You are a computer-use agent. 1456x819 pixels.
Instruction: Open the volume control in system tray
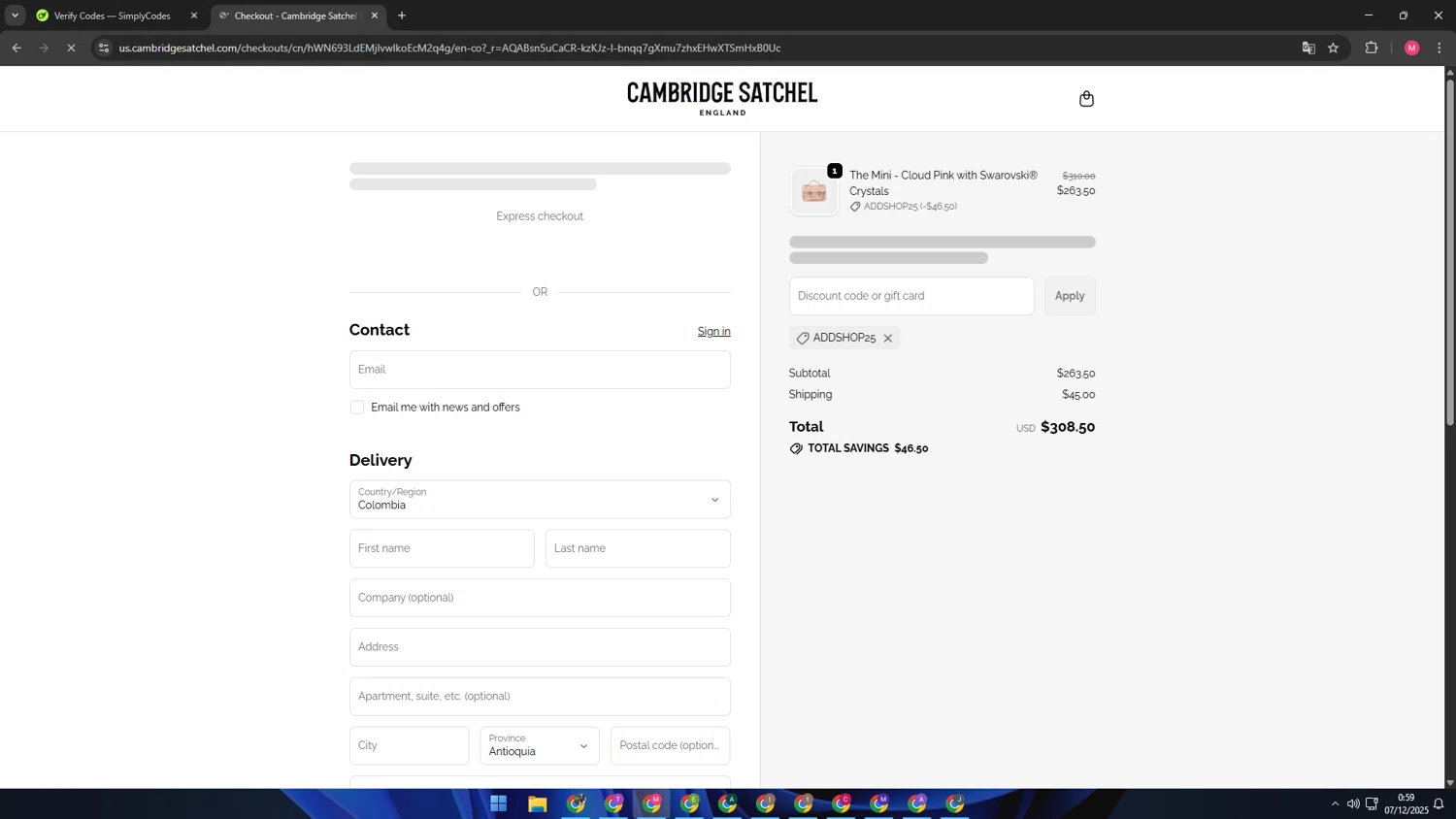pyautogui.click(x=1353, y=803)
